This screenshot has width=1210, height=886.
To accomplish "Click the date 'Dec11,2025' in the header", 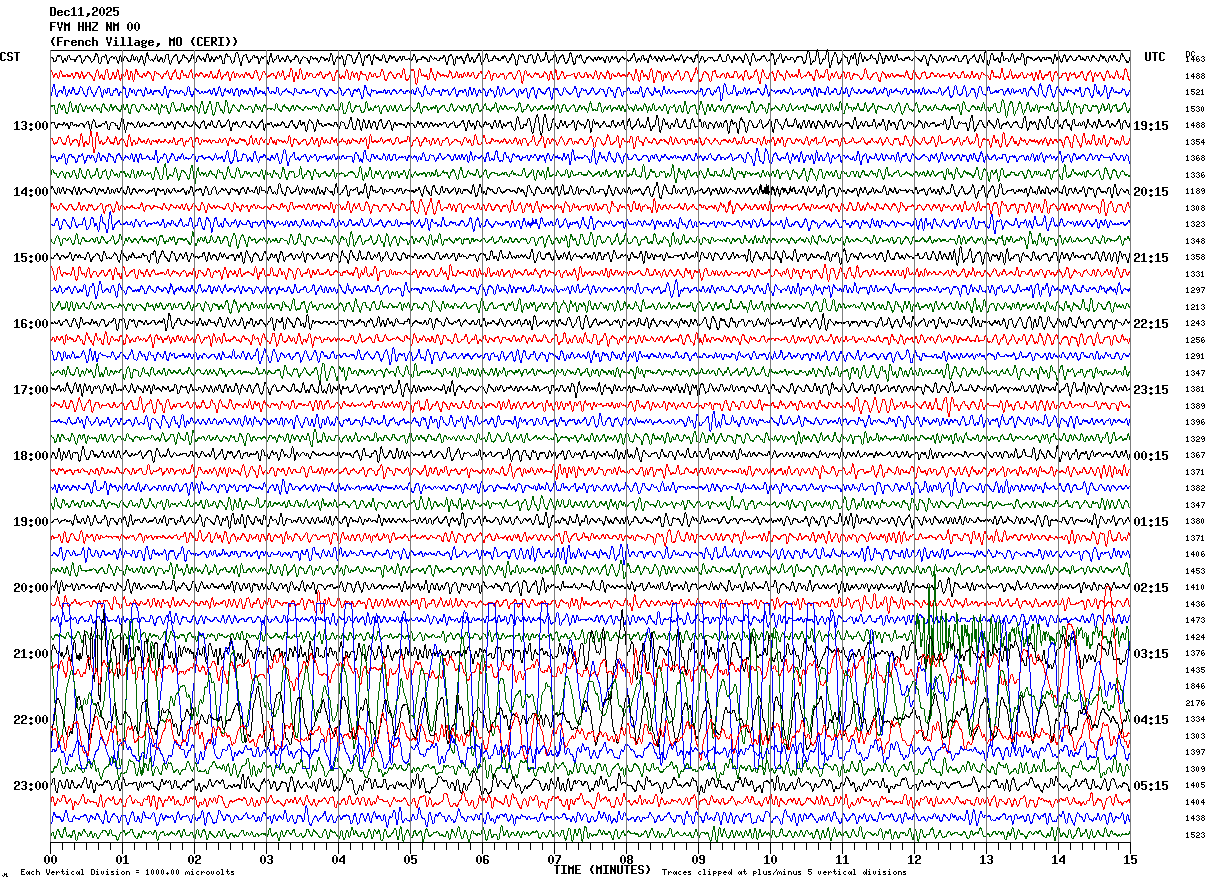I will 84,12.
